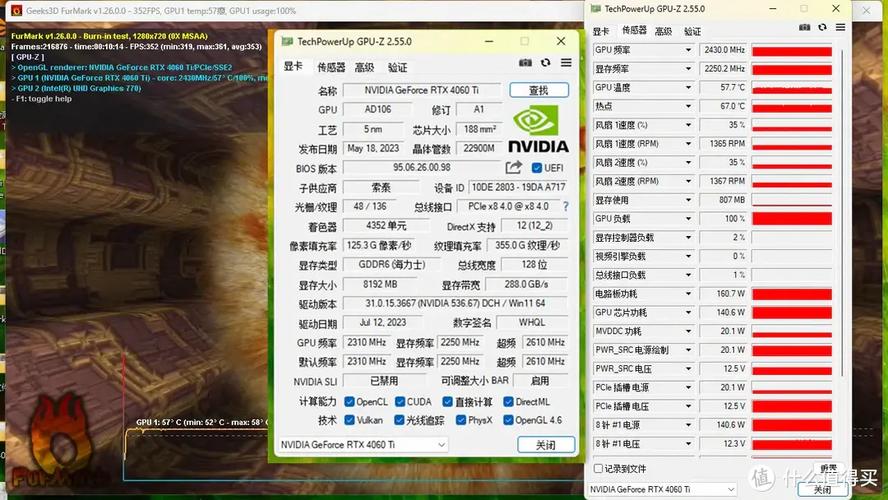Switch to 显卡 tab in front GPU-Z window
The image size is (888, 500).
293,67
